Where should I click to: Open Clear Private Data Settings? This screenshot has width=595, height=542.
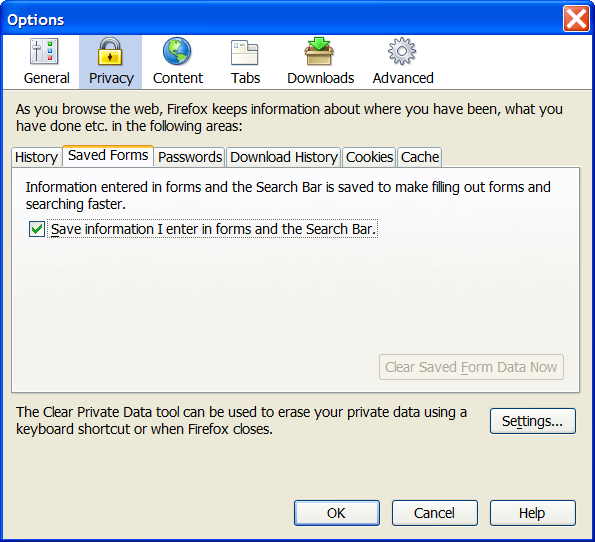(532, 421)
